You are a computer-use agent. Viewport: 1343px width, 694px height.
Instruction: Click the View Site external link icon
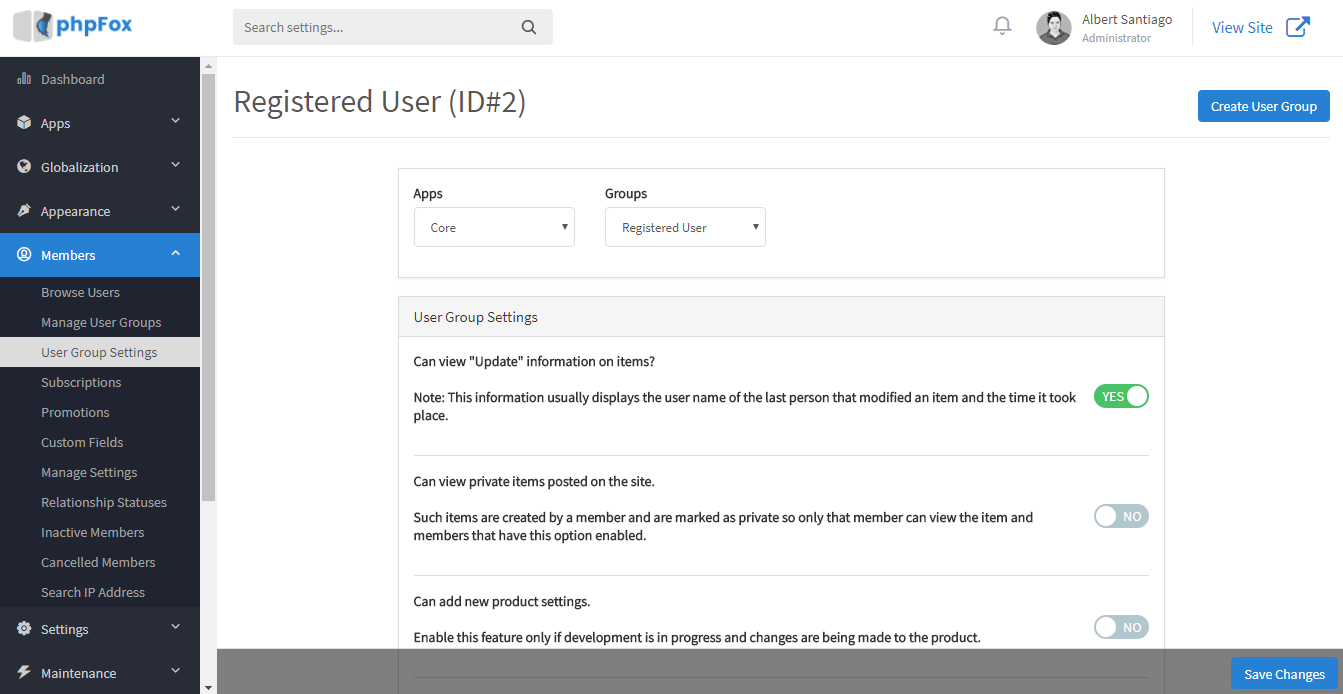[1297, 27]
